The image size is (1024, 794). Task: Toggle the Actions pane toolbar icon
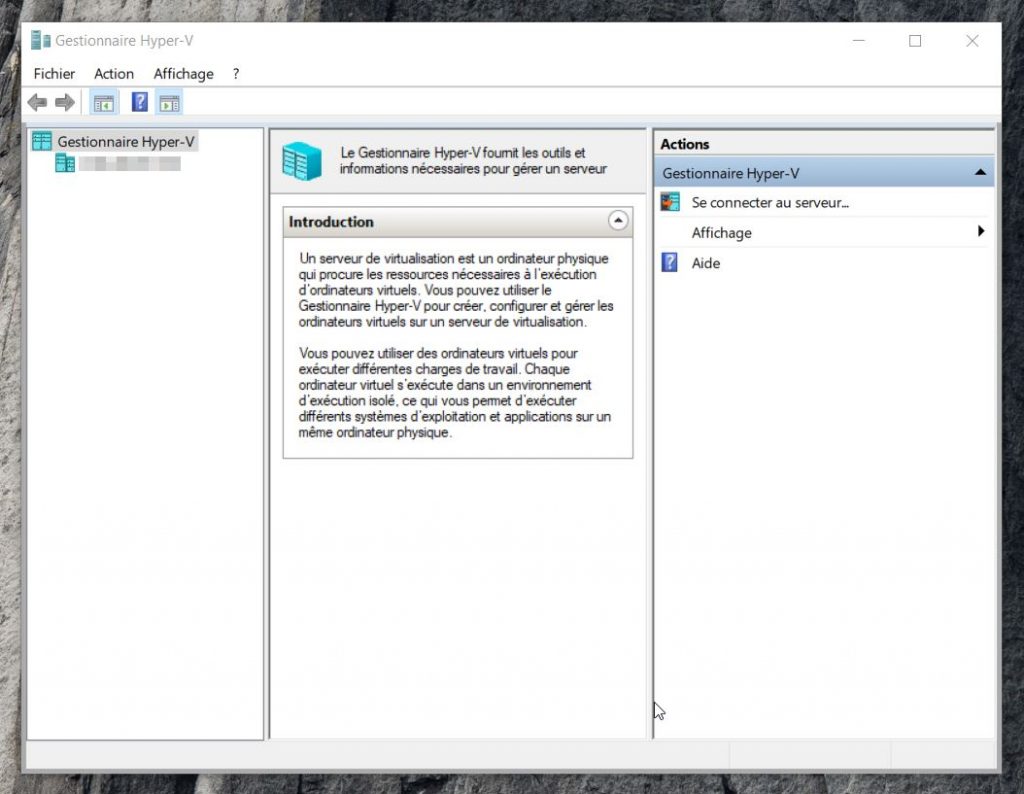[x=169, y=103]
